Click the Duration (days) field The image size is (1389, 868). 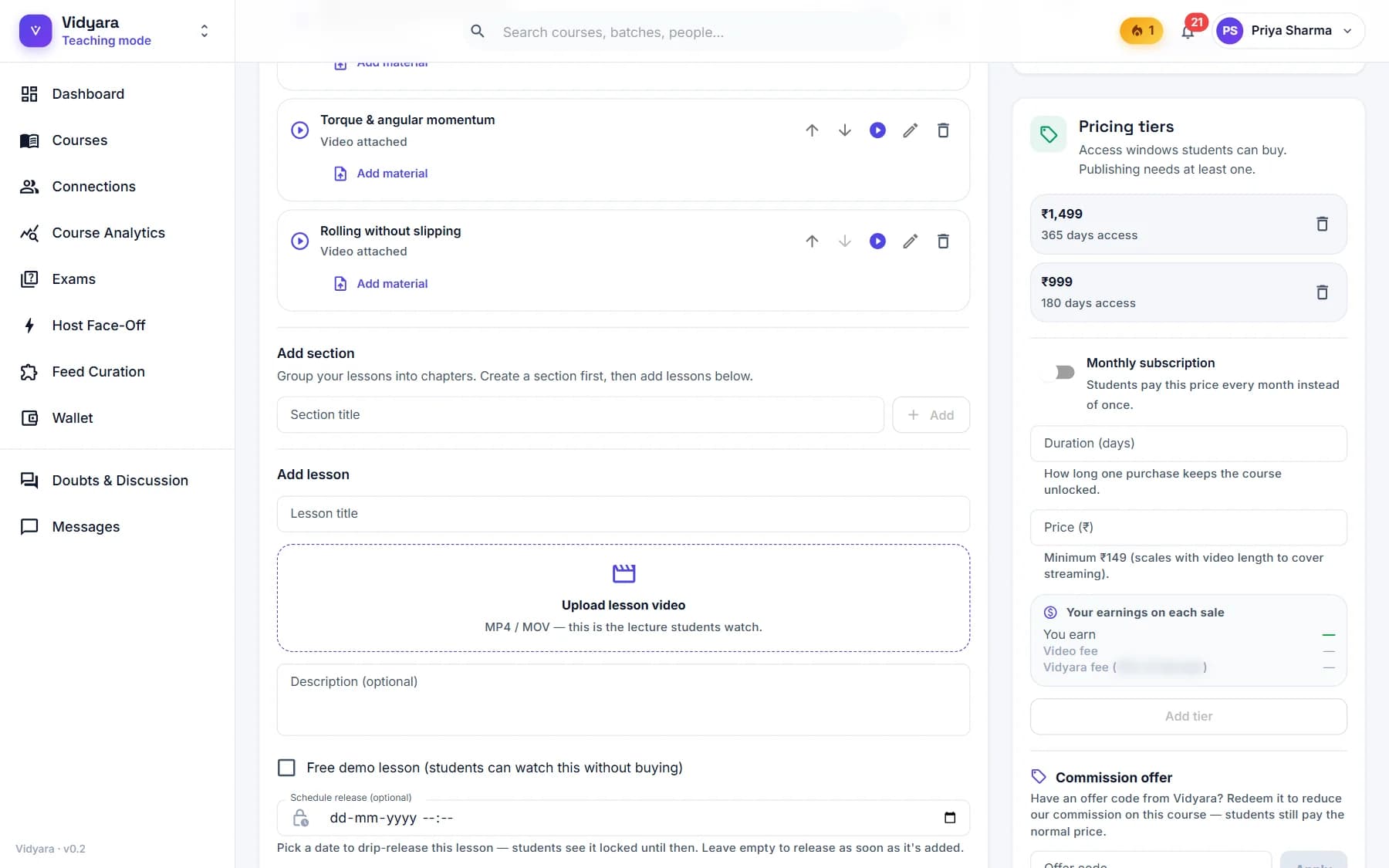click(x=1188, y=444)
